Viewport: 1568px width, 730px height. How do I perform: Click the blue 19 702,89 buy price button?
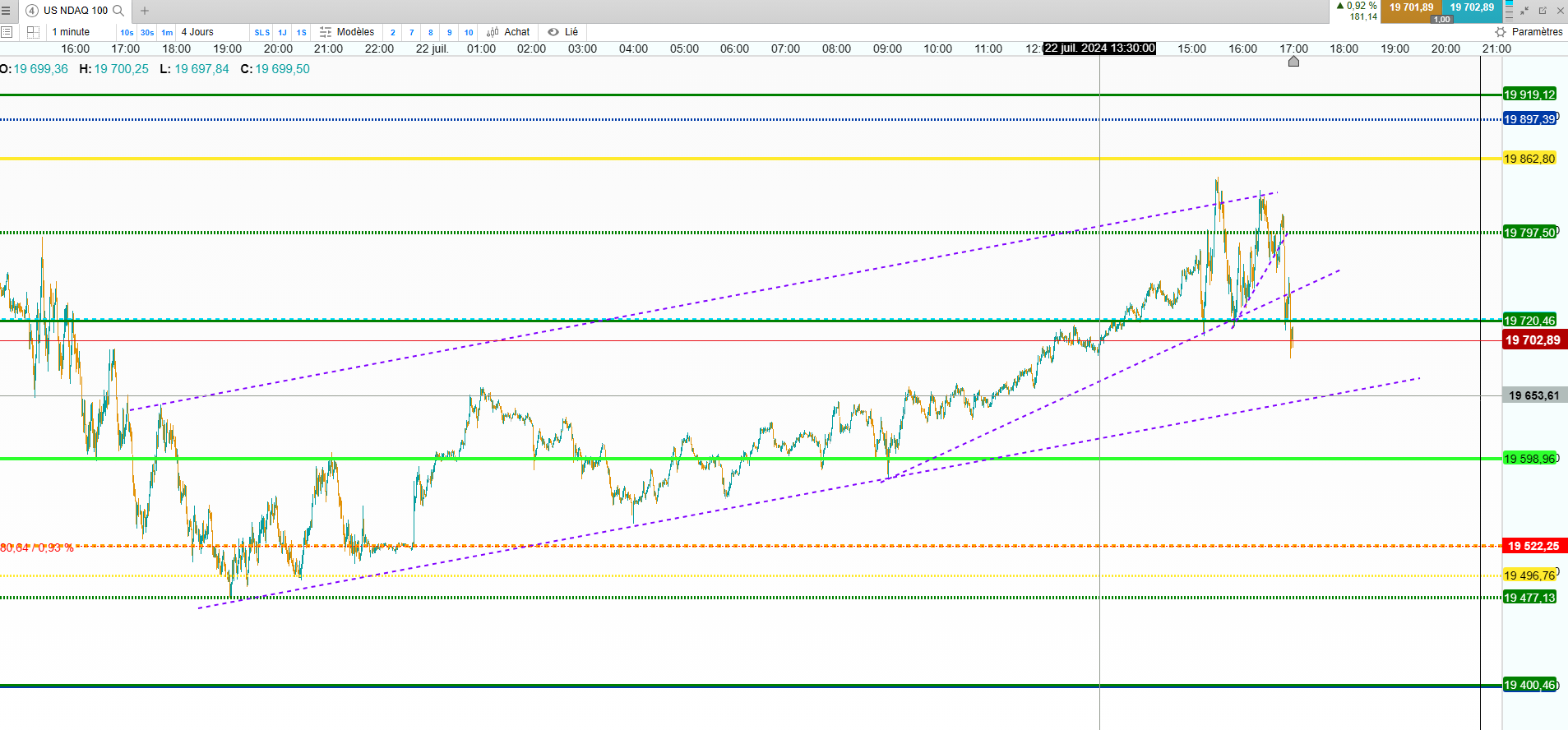(1472, 7)
